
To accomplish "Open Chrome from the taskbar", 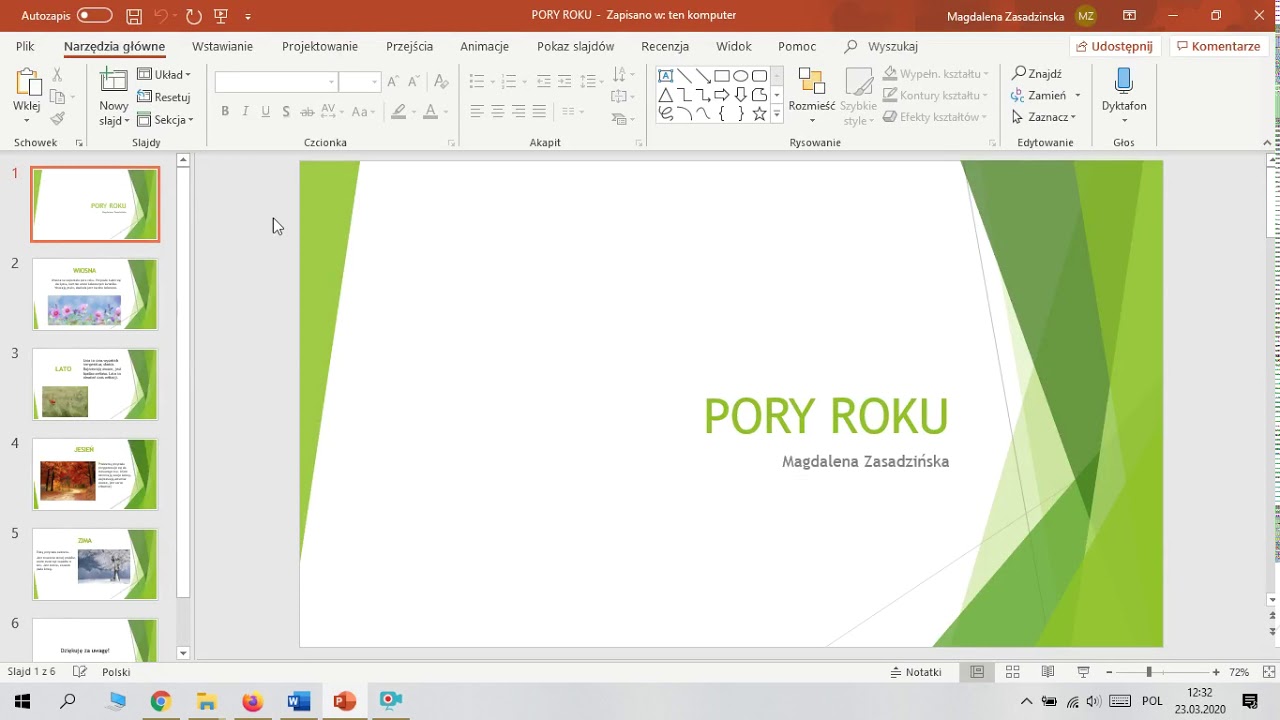I will click(x=161, y=701).
